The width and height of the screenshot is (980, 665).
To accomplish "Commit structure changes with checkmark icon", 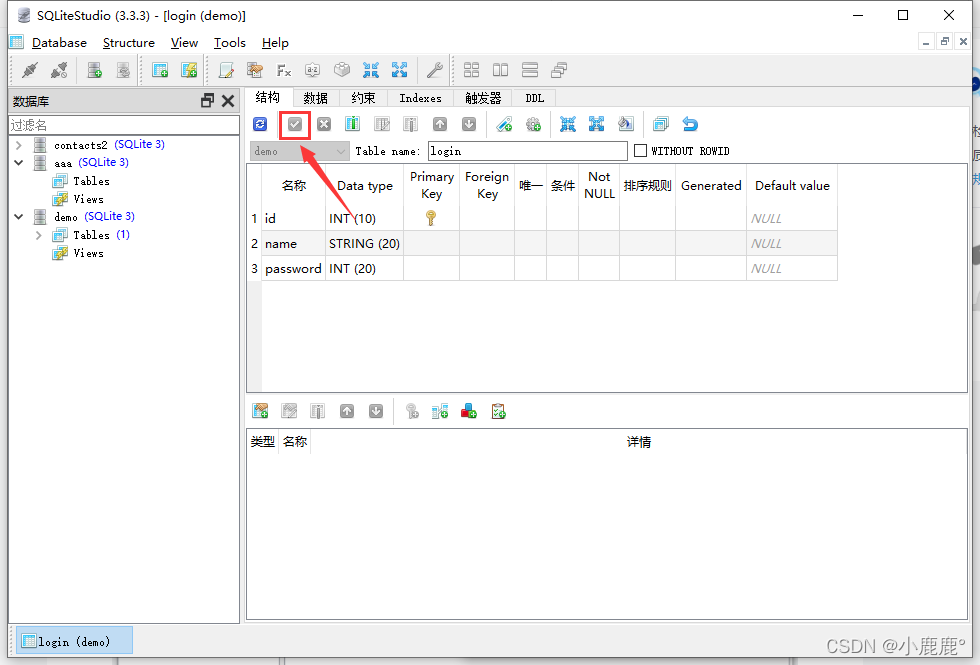I will (295, 124).
